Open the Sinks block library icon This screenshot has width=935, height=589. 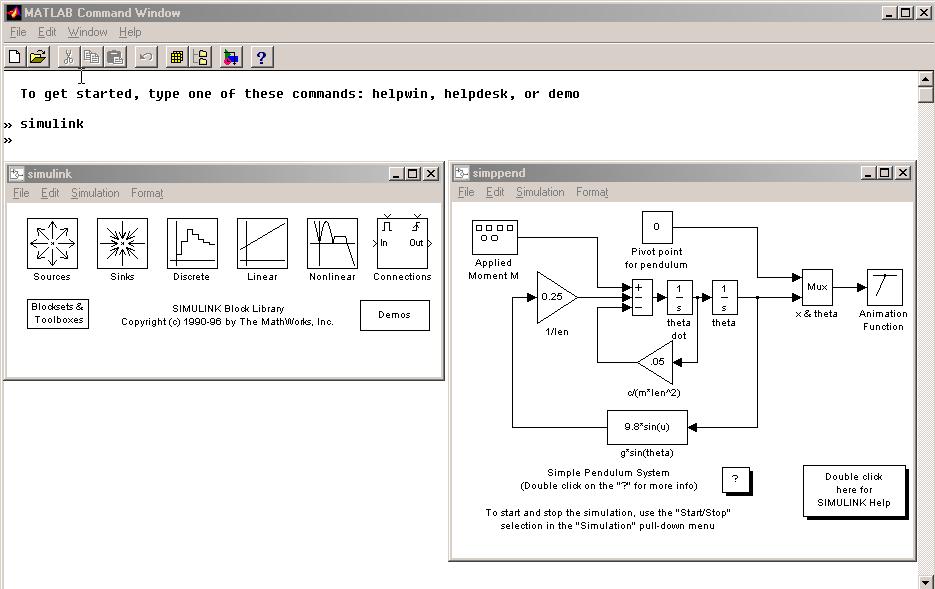122,243
